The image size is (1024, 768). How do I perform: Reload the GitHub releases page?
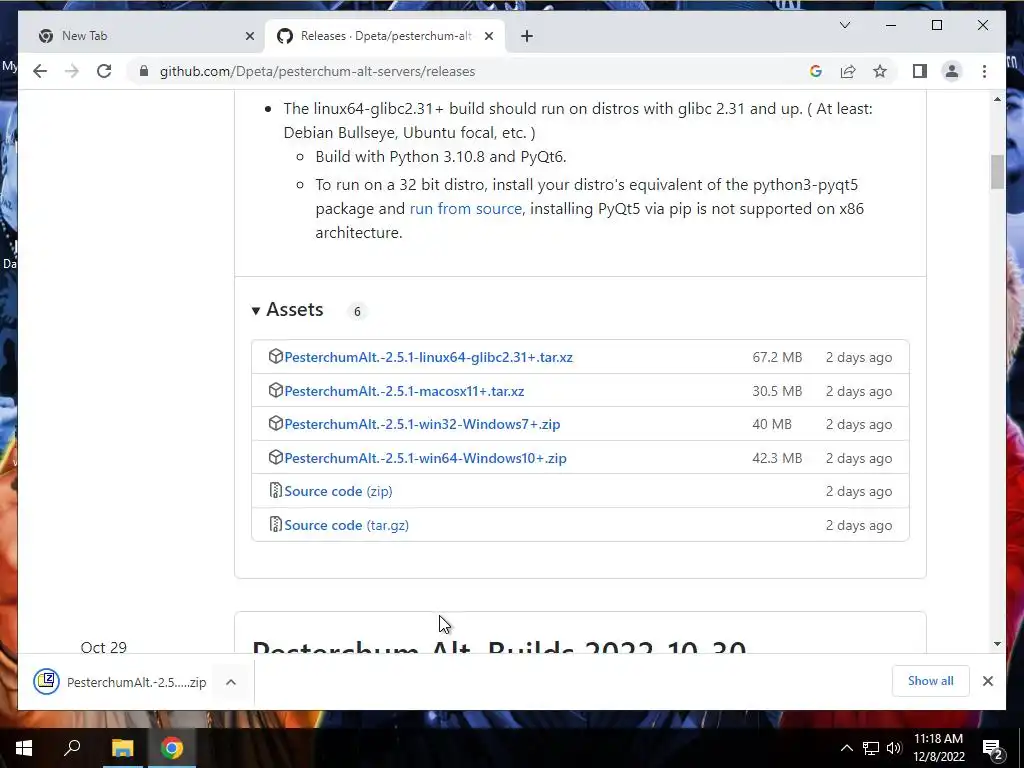tap(104, 71)
